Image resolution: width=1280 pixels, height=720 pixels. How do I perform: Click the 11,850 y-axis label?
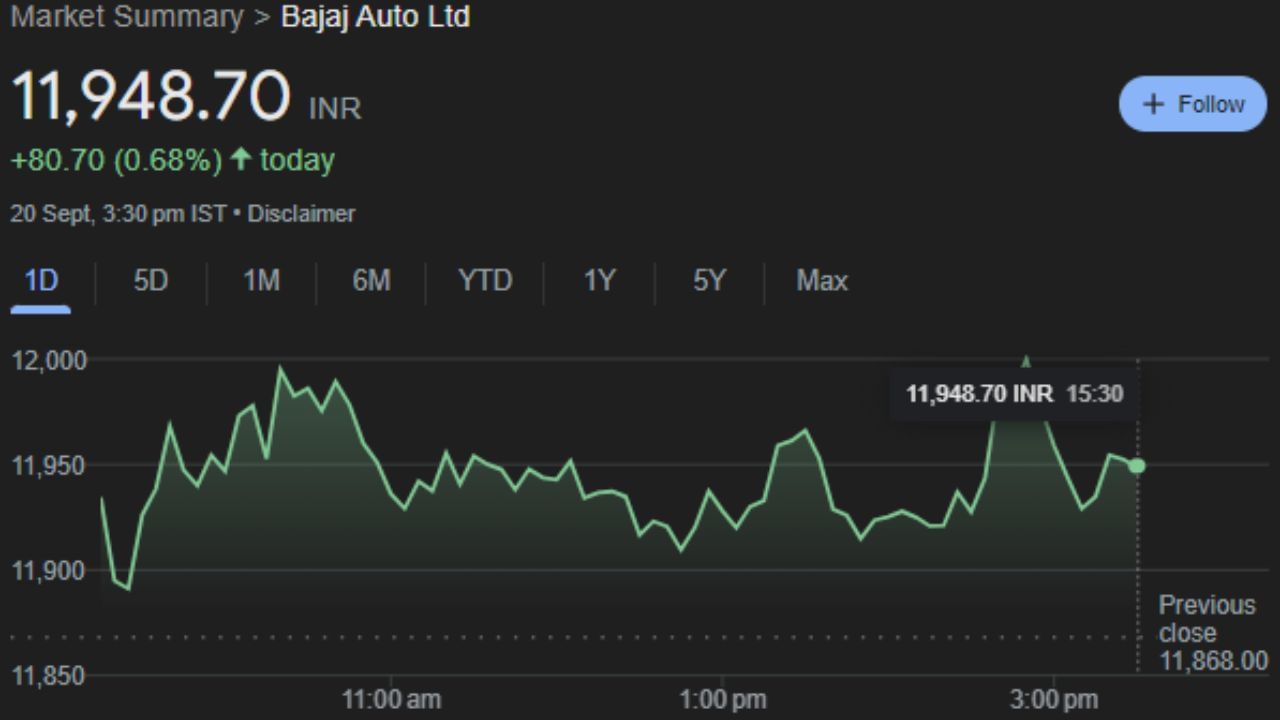click(x=48, y=676)
